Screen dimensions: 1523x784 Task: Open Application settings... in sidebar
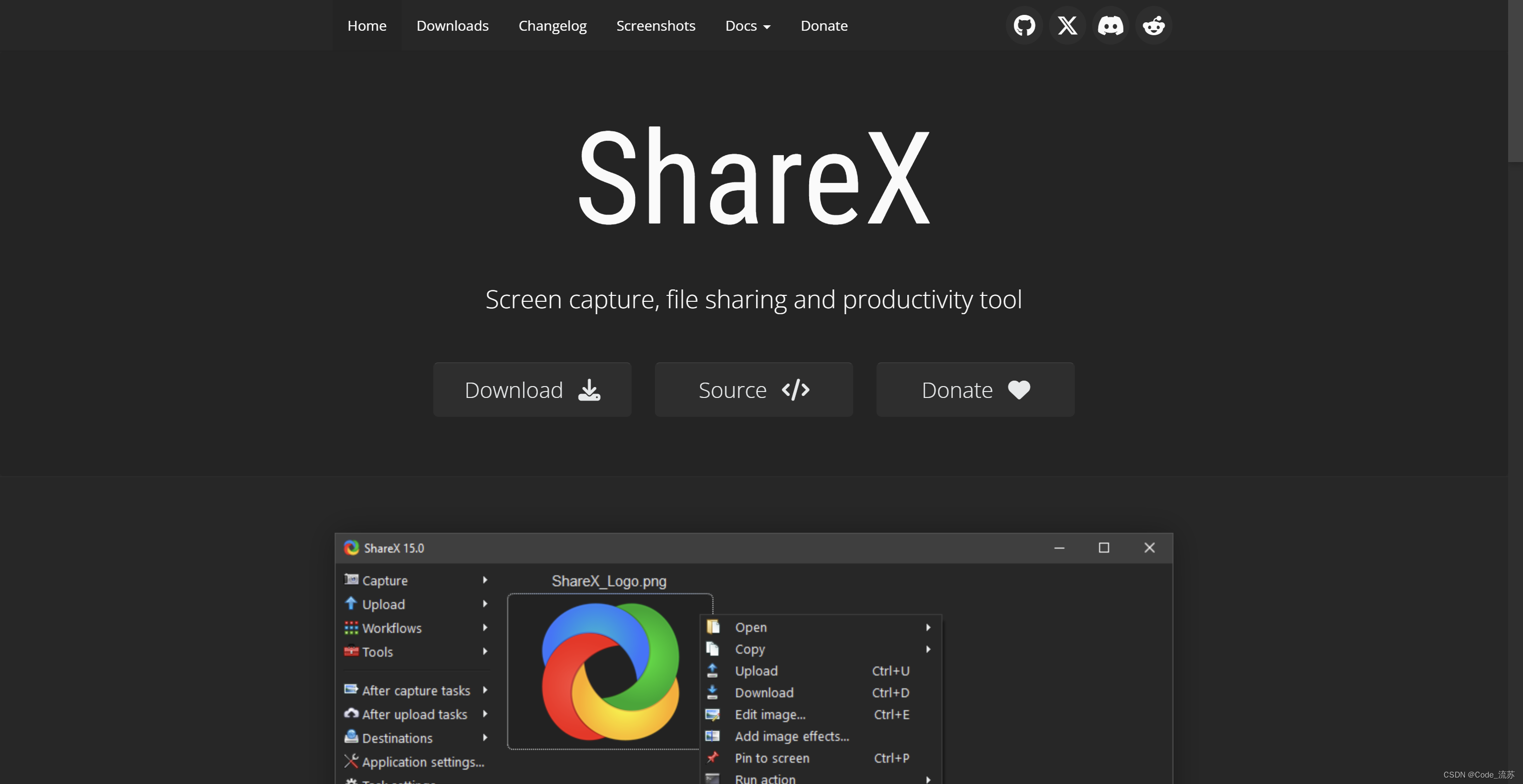click(416, 762)
